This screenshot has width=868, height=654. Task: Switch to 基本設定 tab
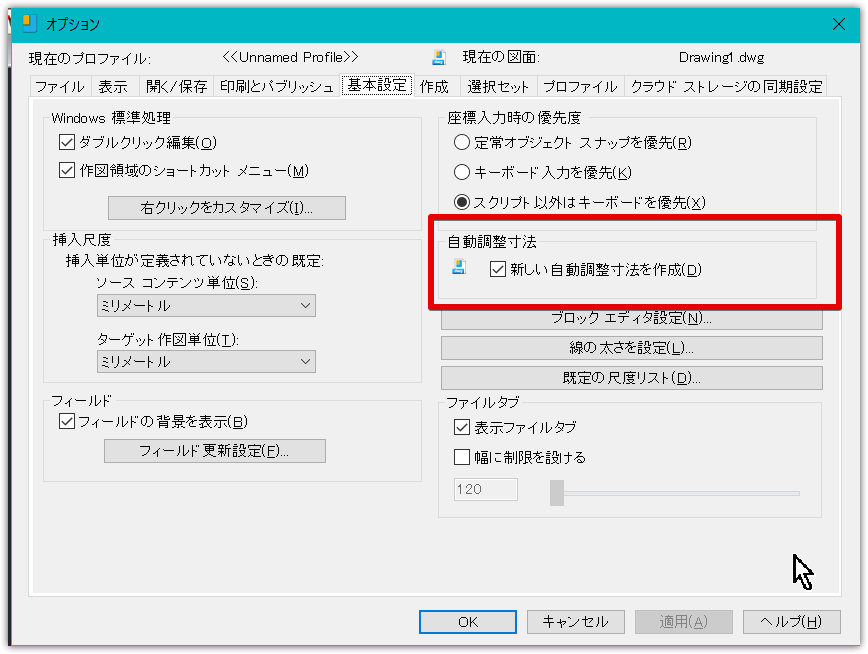[377, 85]
